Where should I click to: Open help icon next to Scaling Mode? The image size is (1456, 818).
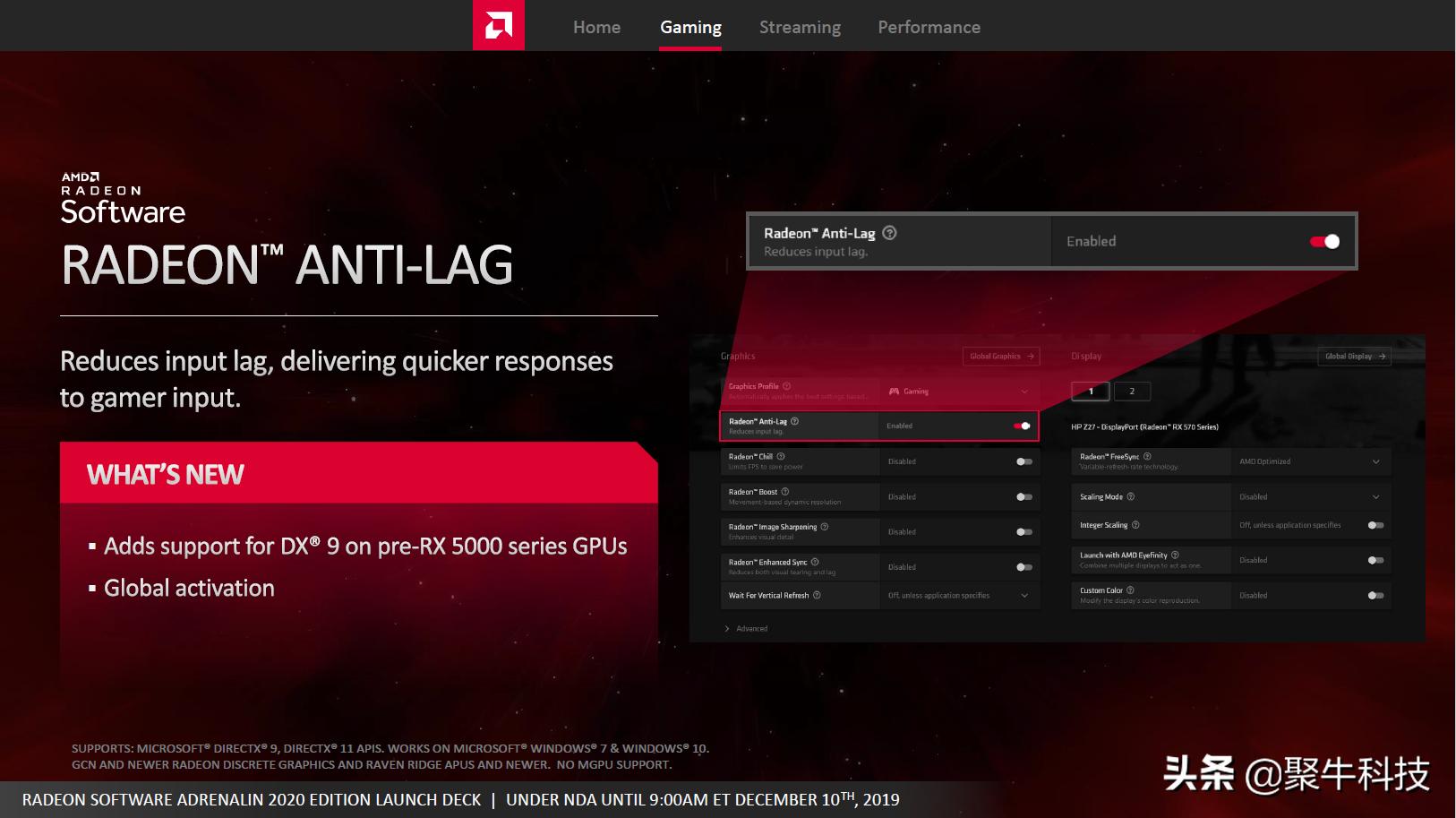1131,496
